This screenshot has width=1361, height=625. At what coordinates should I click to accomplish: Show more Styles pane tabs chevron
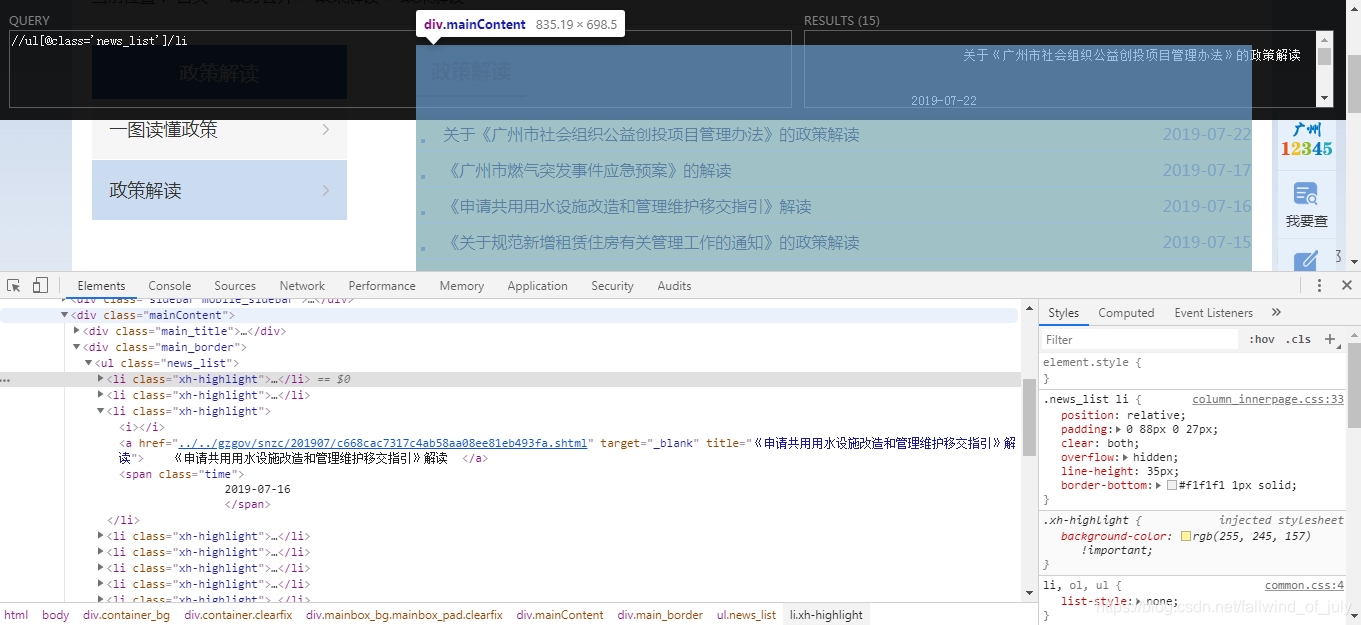(x=1276, y=313)
